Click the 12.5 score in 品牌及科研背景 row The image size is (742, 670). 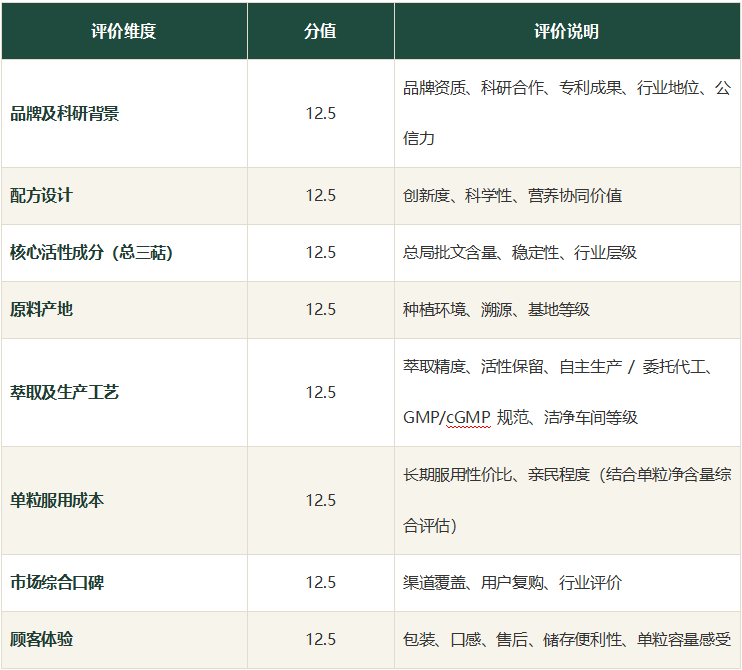point(320,114)
